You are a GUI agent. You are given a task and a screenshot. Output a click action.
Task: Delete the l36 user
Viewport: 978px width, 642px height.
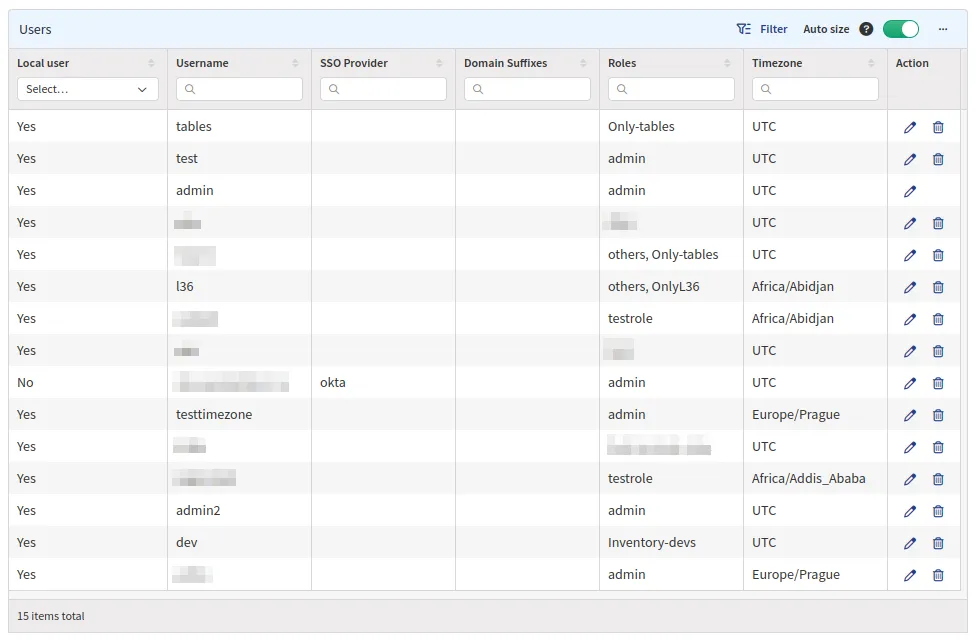pos(938,287)
